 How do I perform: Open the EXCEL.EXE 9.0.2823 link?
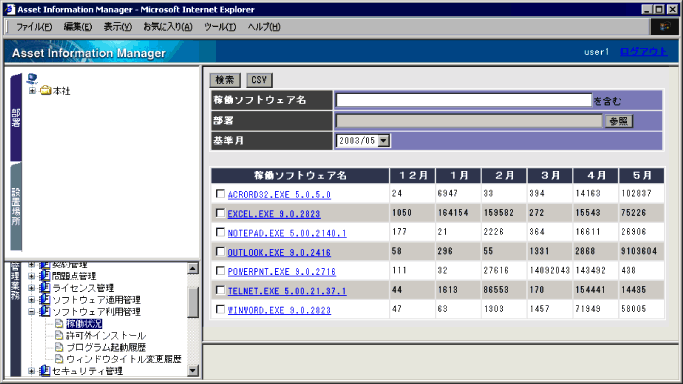point(274,214)
